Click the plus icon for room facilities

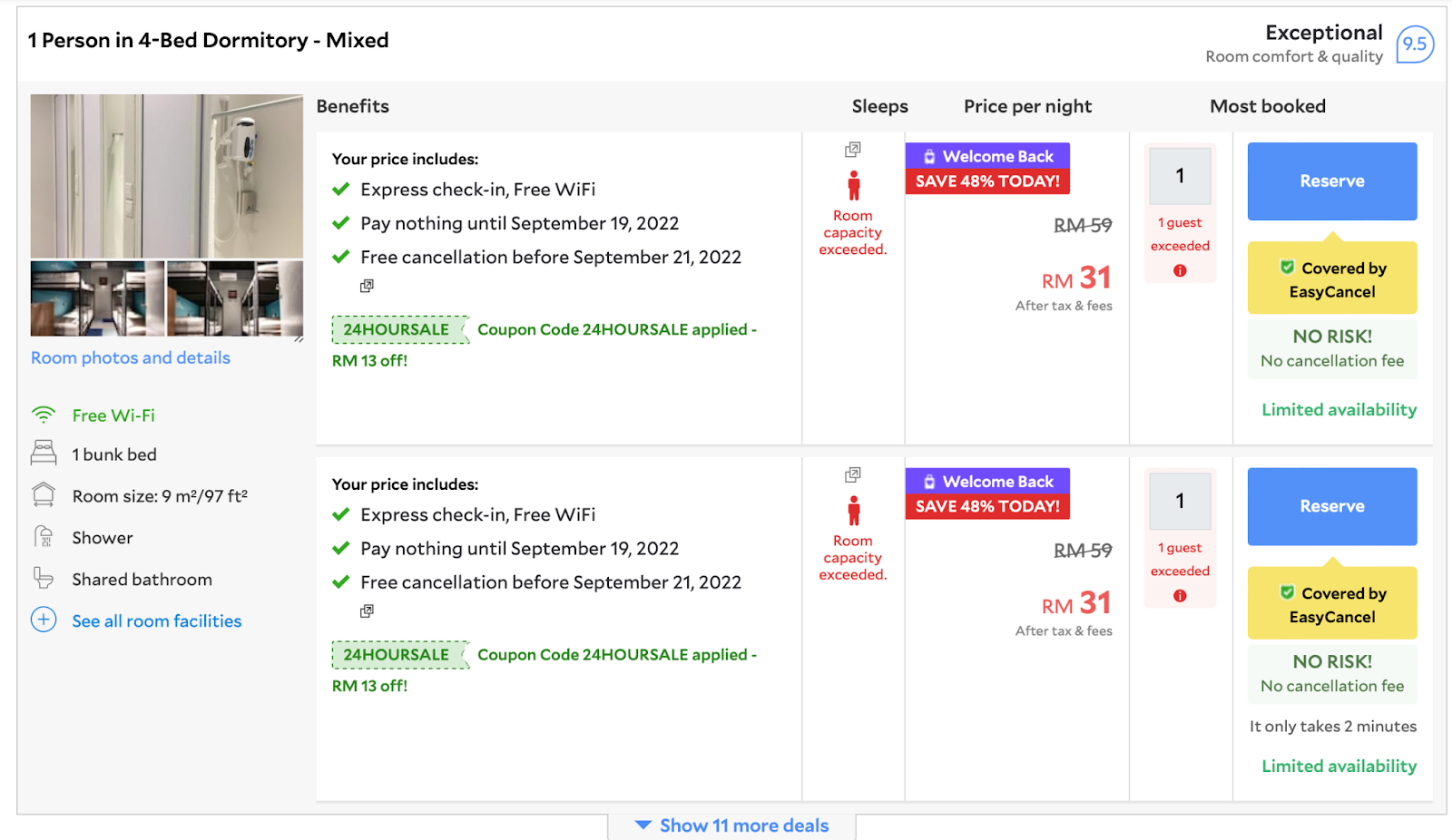coord(44,620)
